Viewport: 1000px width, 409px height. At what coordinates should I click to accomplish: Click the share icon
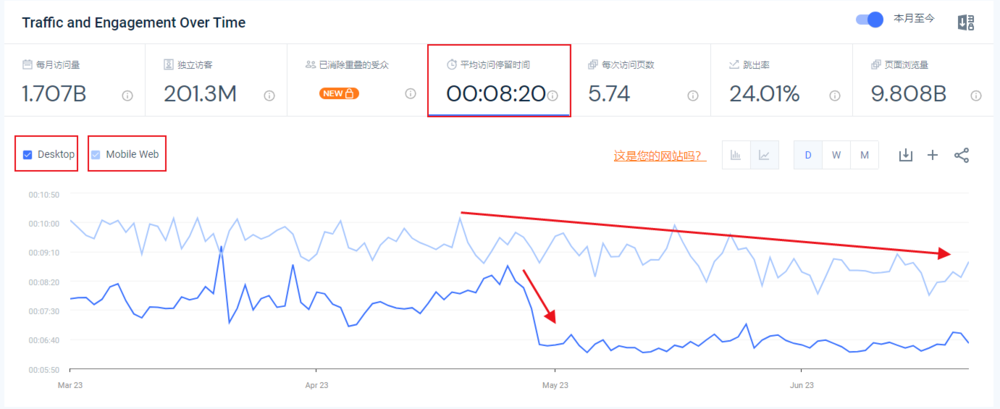point(961,155)
